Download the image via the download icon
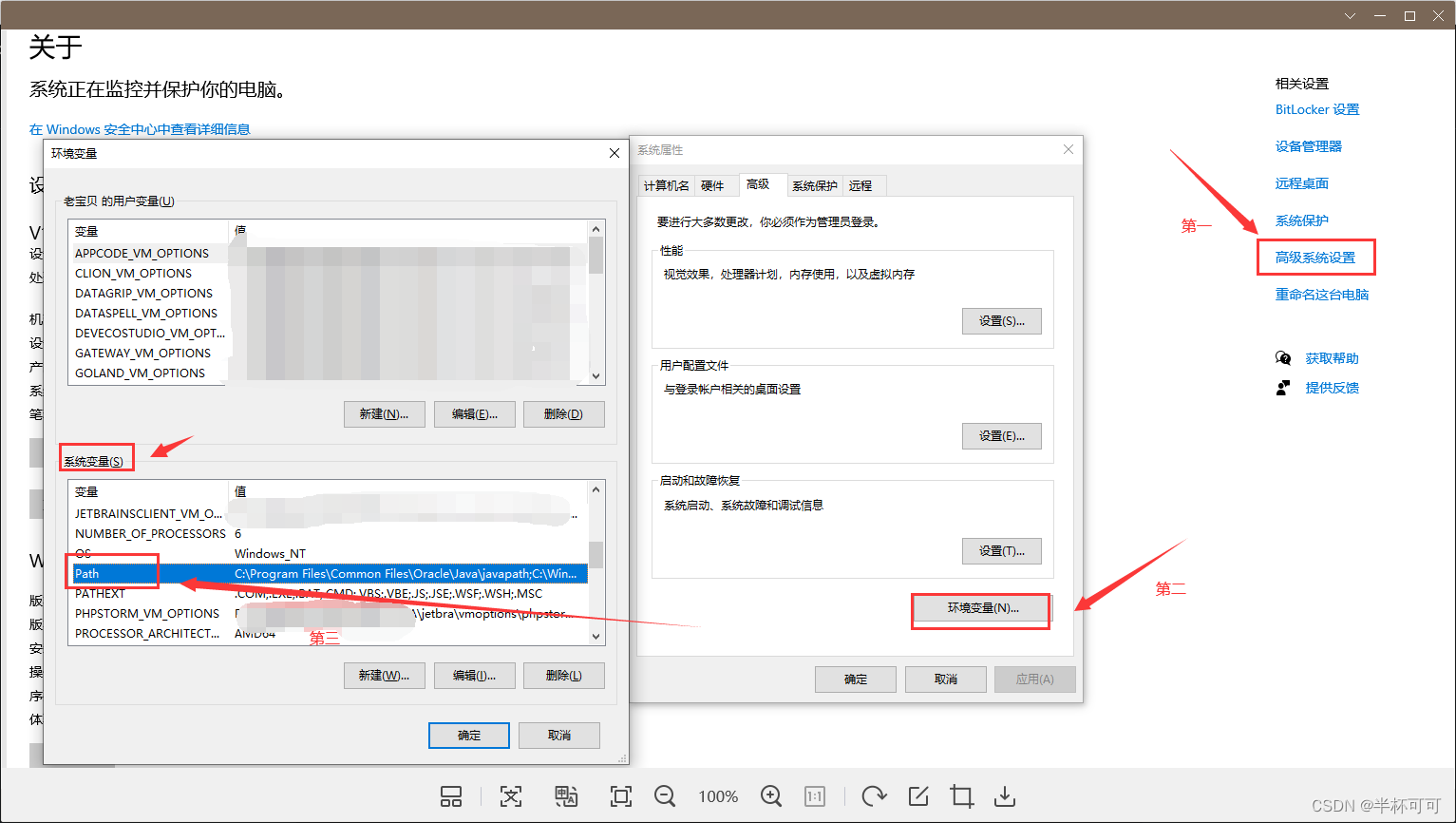This screenshot has height=823, width=1456. point(1003,796)
